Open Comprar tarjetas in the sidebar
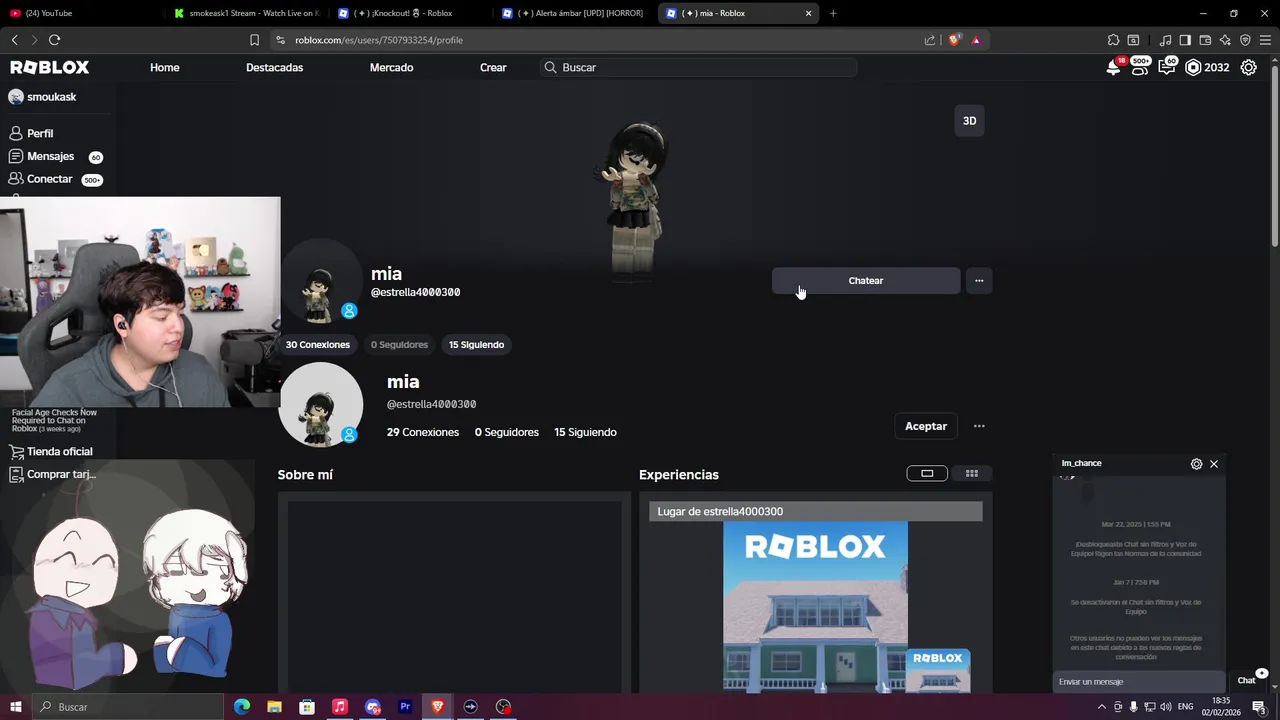1280x720 pixels. pyautogui.click(x=52, y=474)
